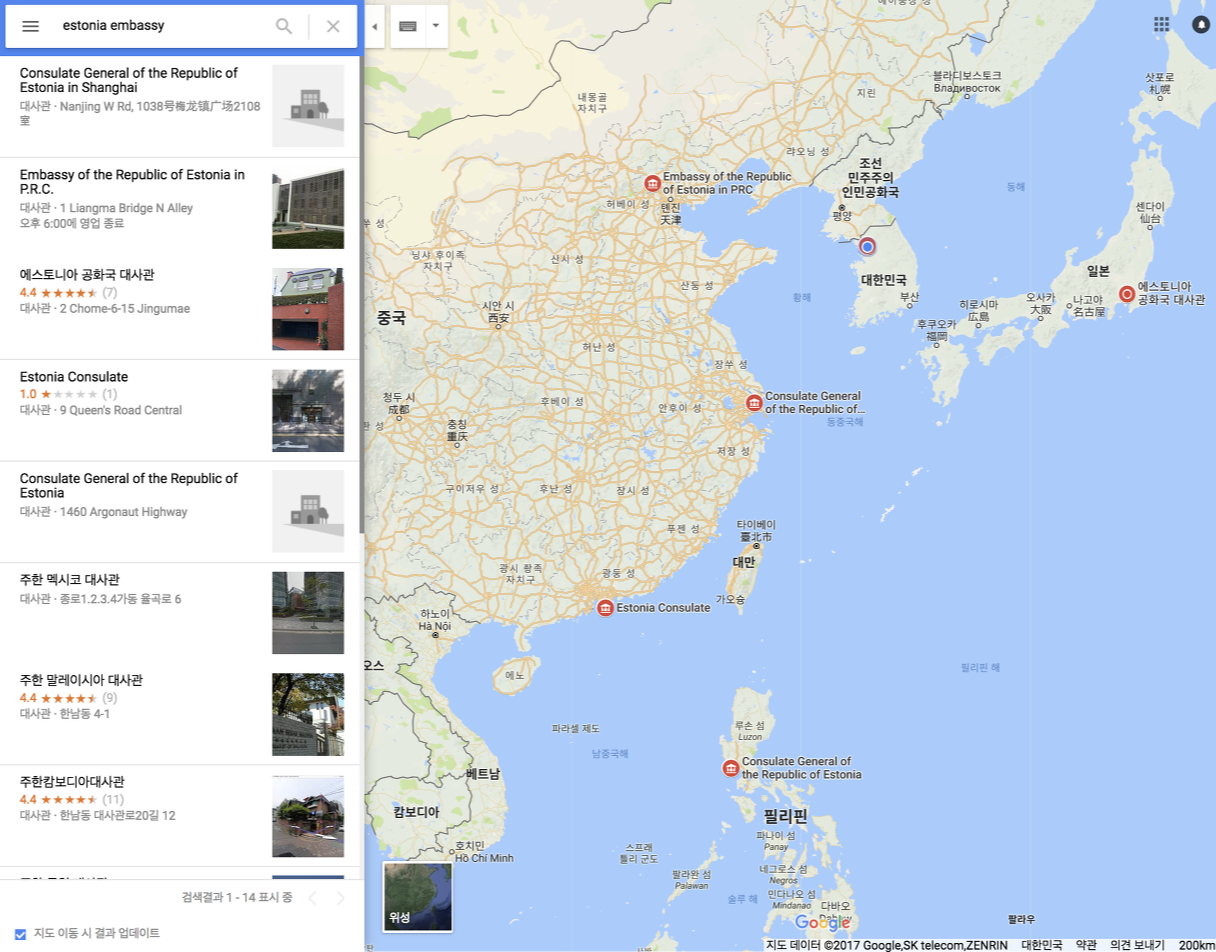
Task: View 주한캄보디아대사관 photo thumbnail
Action: 308,816
